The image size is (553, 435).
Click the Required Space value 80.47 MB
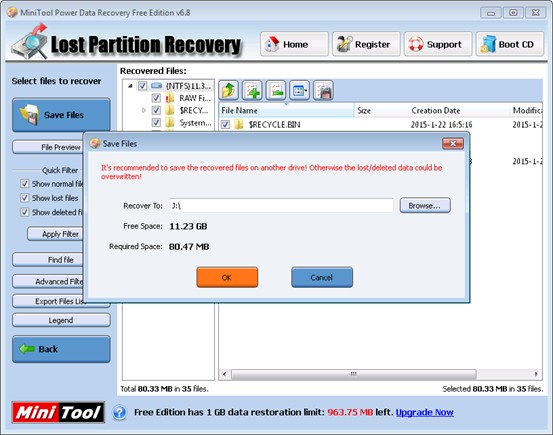[189, 247]
